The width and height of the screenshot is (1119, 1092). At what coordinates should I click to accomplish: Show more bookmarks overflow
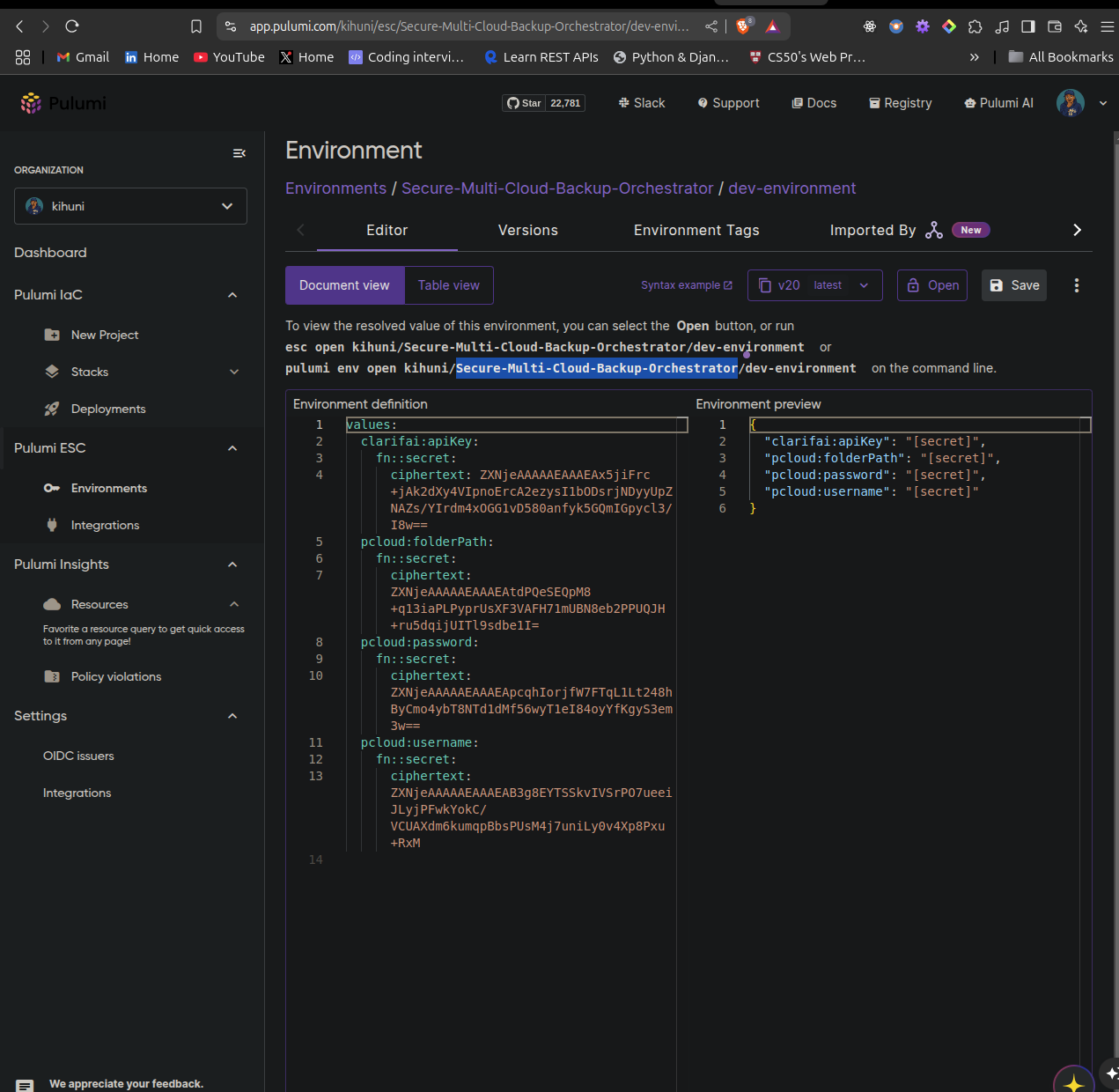[x=974, y=57]
